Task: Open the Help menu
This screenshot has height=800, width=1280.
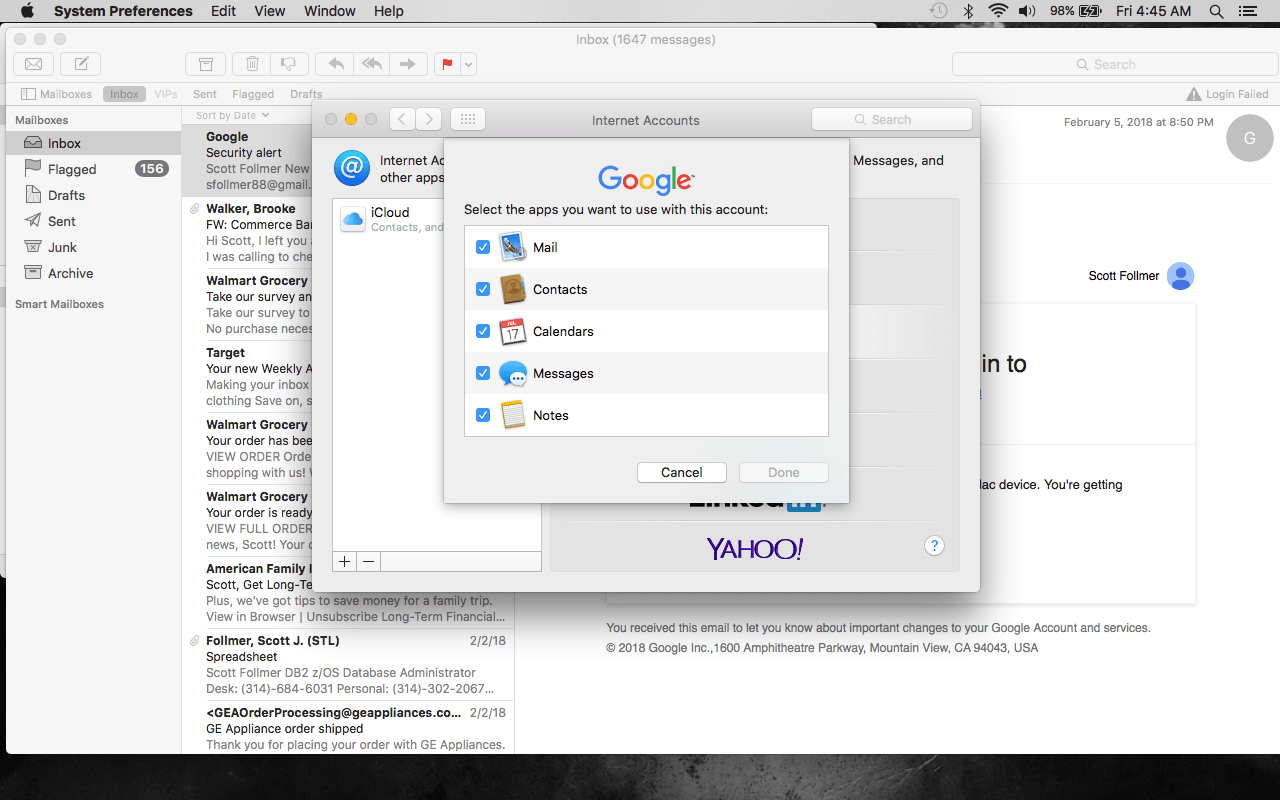Action: pos(389,11)
